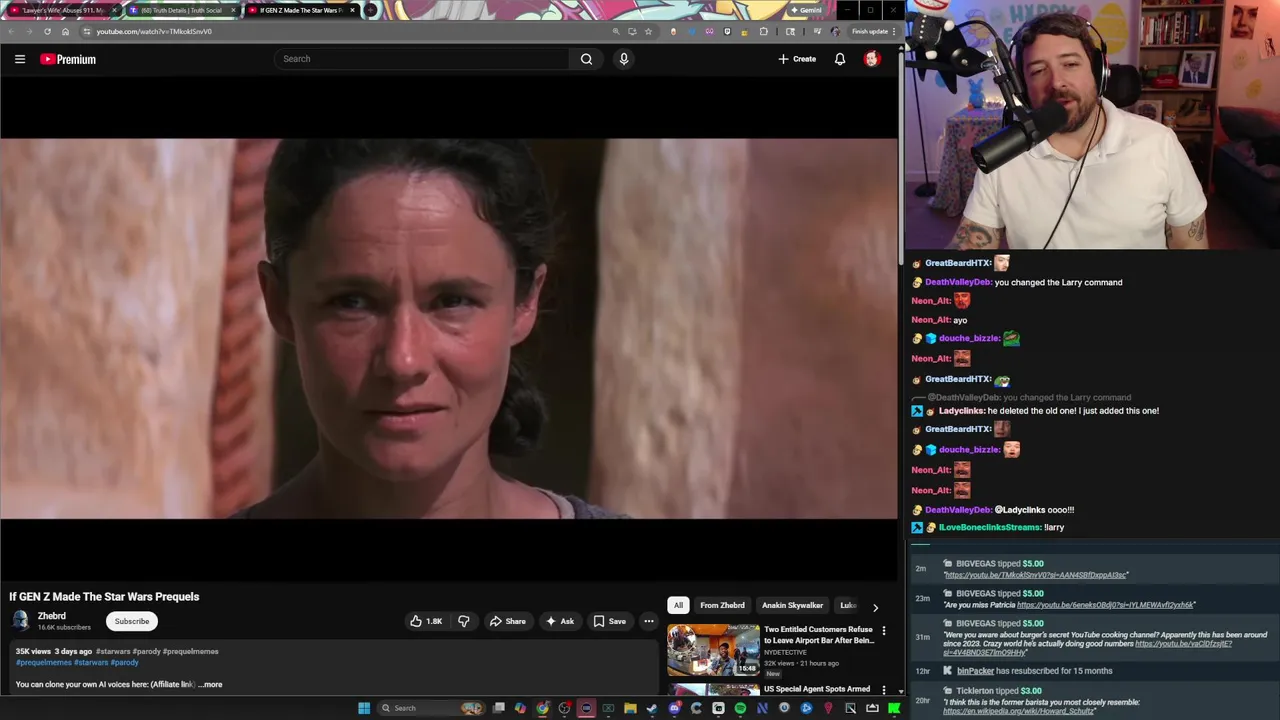Screen dimensions: 1280x720
Task: Open more actions for the video
Action: (x=649, y=621)
